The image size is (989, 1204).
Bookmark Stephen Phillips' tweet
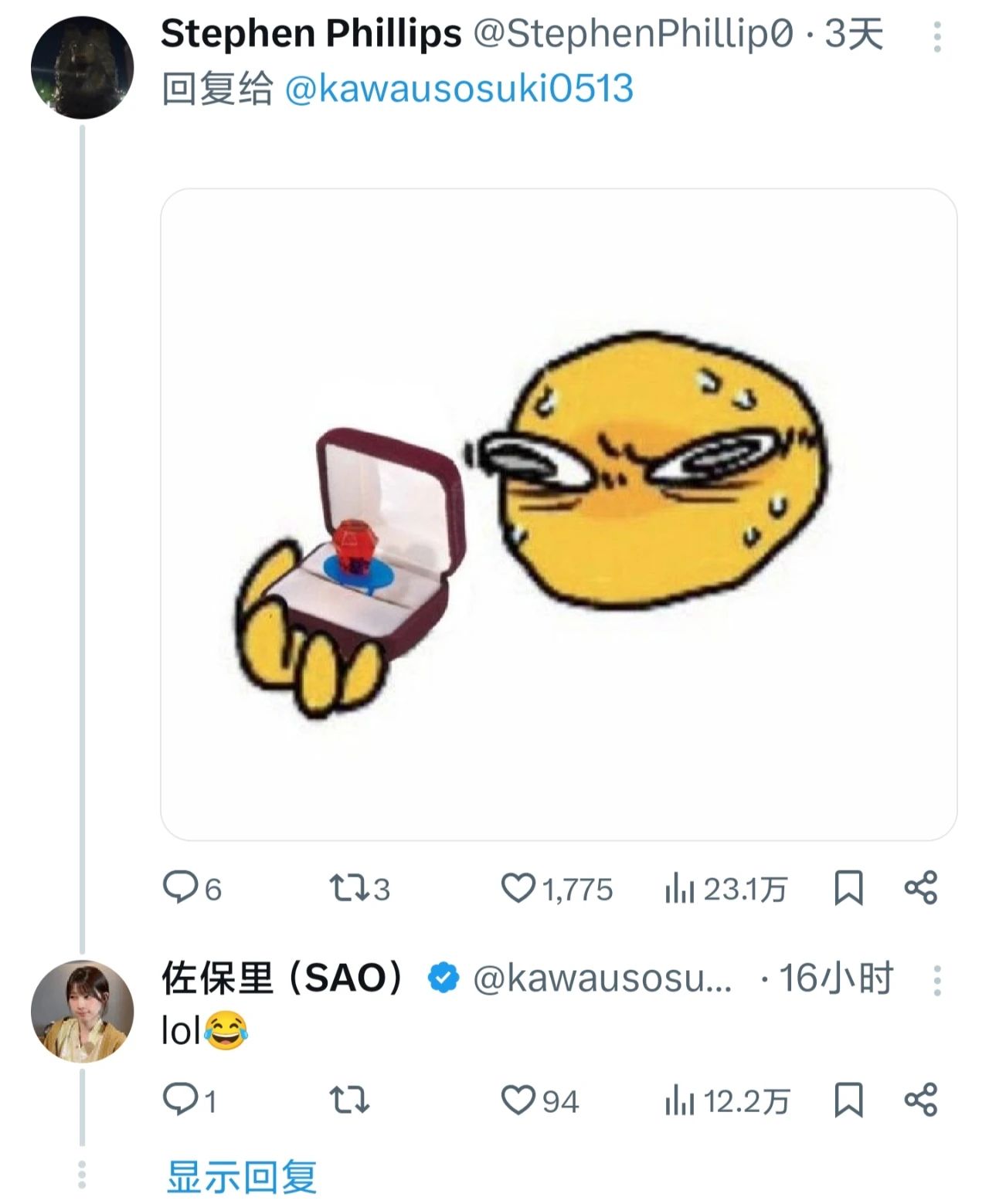pos(848,887)
